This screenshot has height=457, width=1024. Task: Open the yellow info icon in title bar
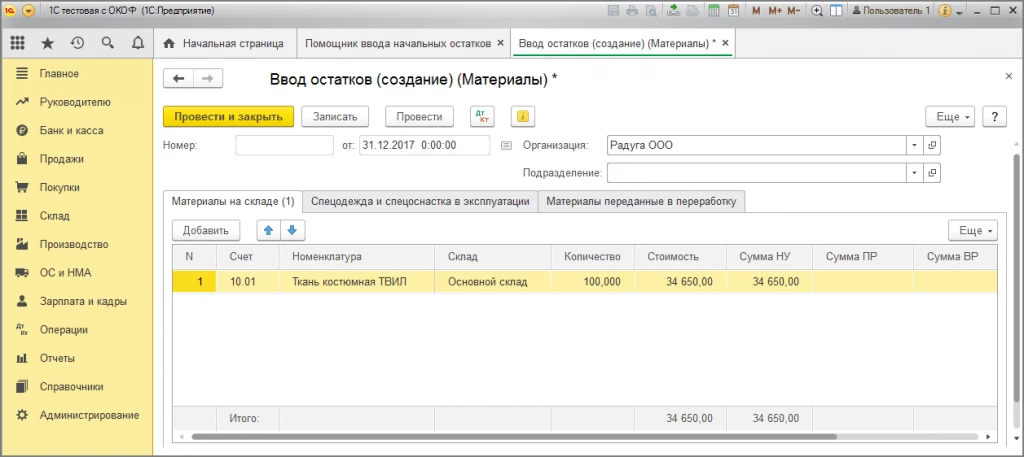point(946,11)
